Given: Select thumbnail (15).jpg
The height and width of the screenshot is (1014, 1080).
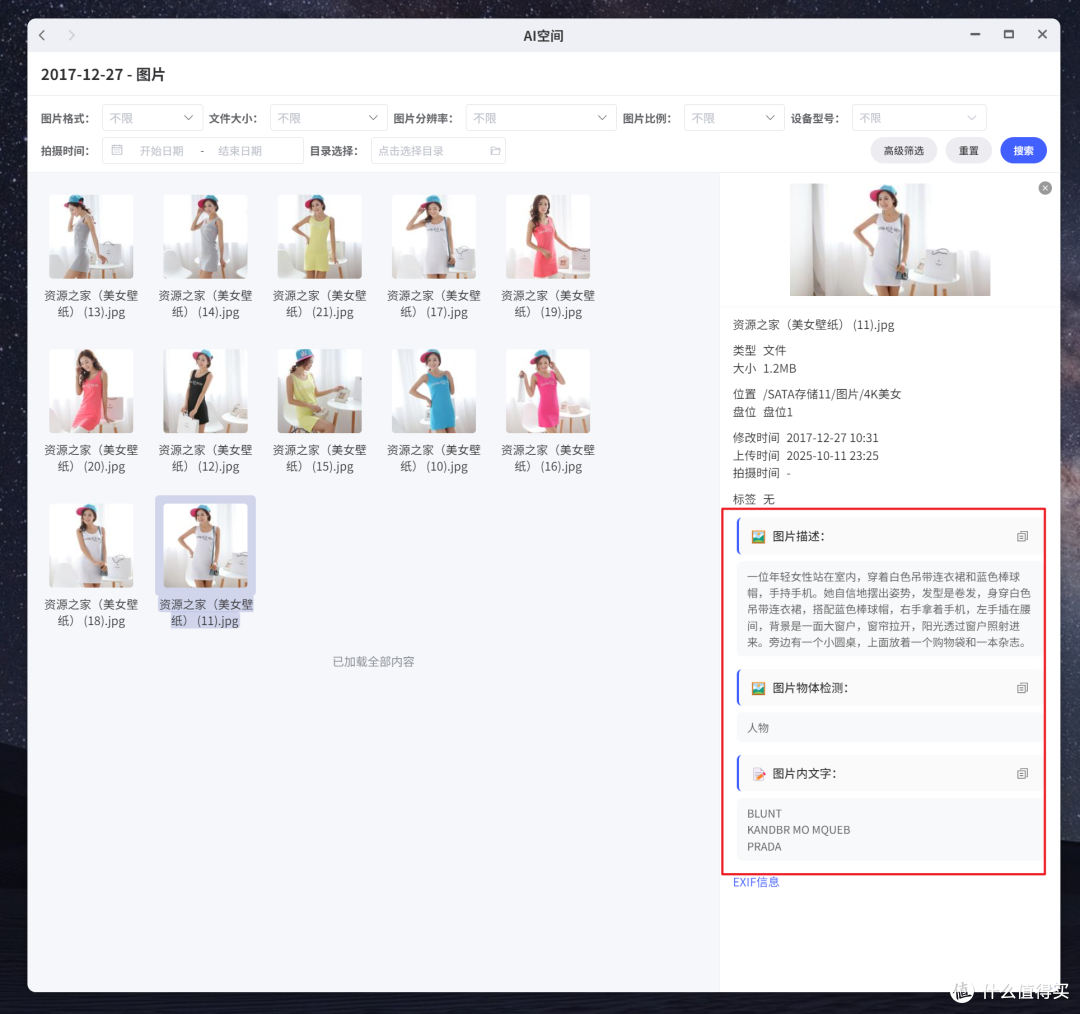Looking at the screenshot, I should click(x=320, y=391).
